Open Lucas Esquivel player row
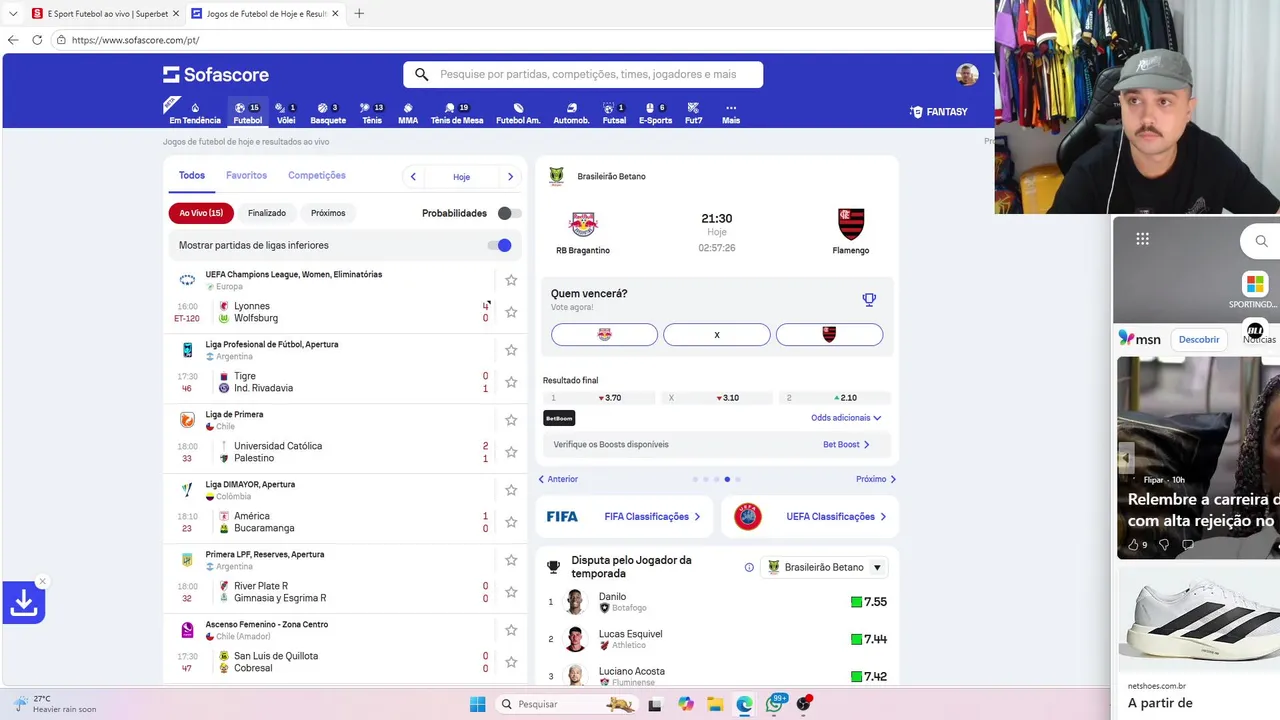This screenshot has height=720, width=1280. (x=717, y=639)
